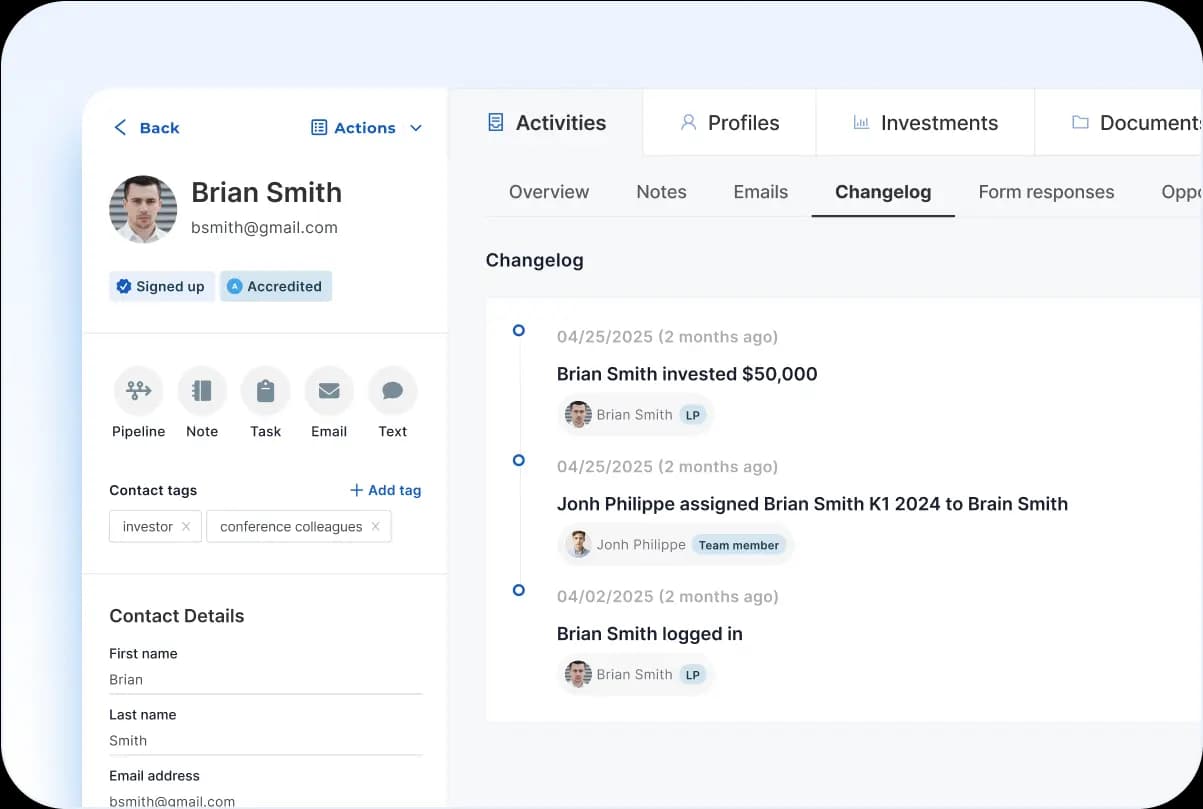
Task: Expand the Actions dropdown menu
Action: [x=366, y=128]
